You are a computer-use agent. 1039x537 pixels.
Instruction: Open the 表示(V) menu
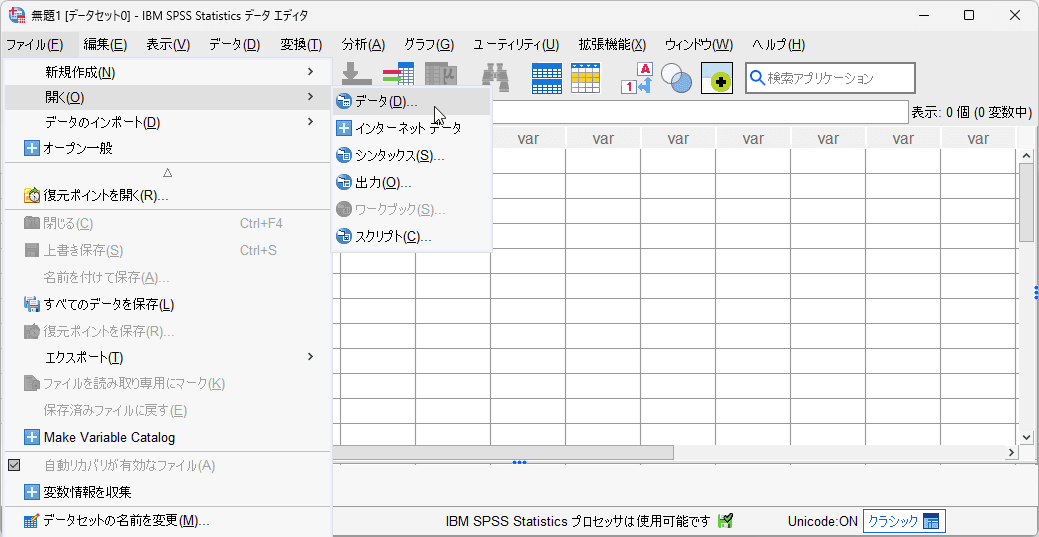coord(168,45)
